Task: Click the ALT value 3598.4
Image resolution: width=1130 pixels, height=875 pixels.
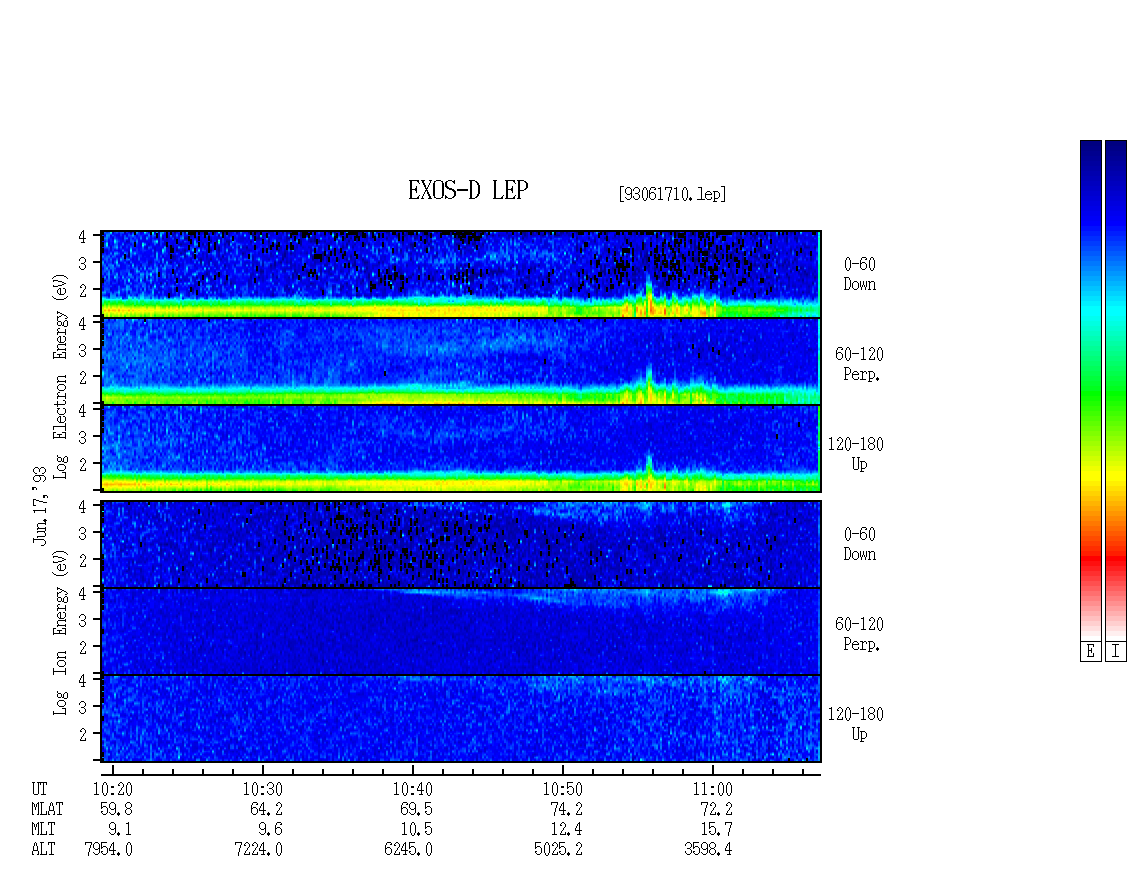Action: [708, 850]
